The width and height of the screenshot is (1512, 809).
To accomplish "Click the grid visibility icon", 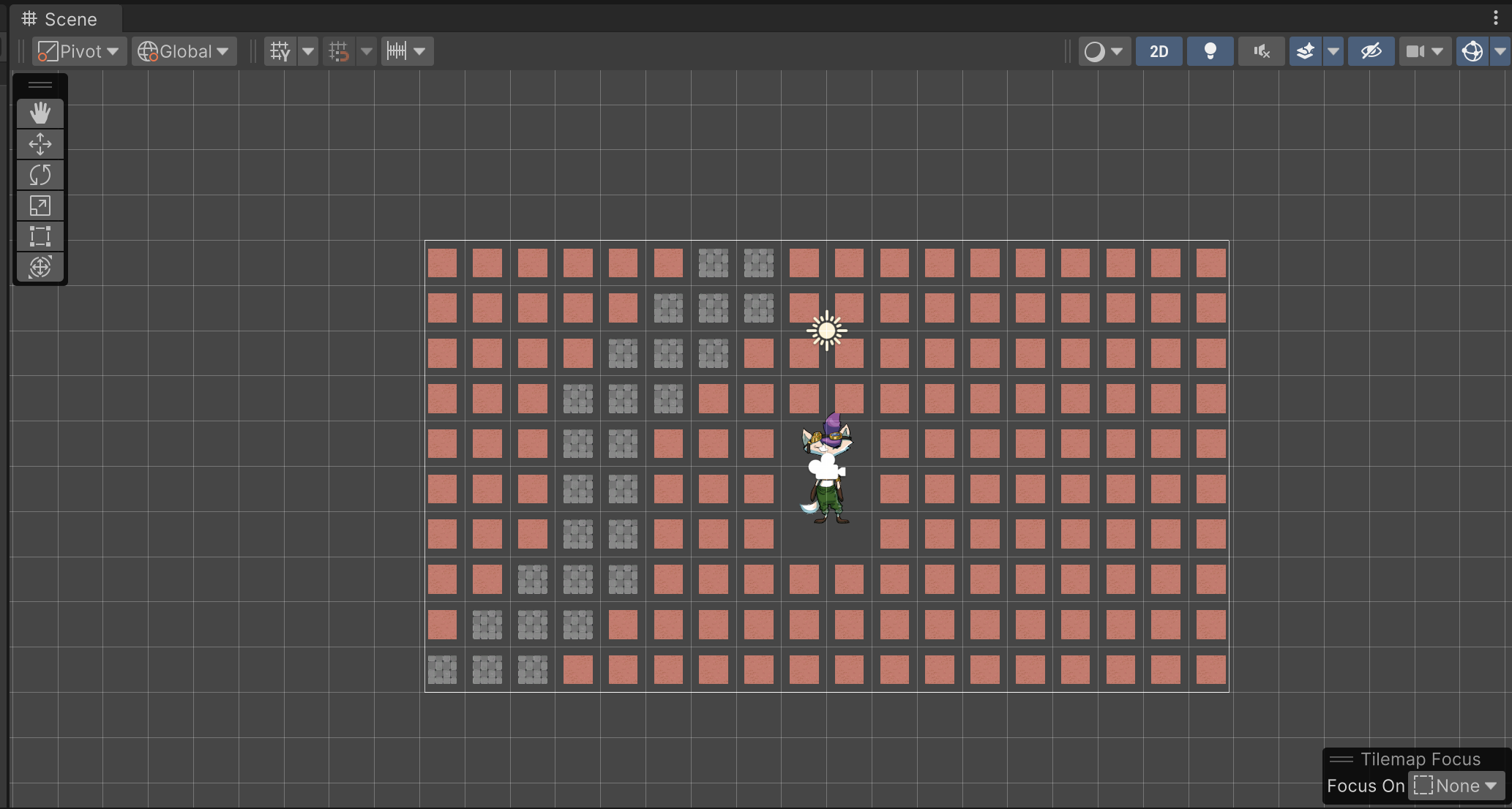I will [x=280, y=51].
